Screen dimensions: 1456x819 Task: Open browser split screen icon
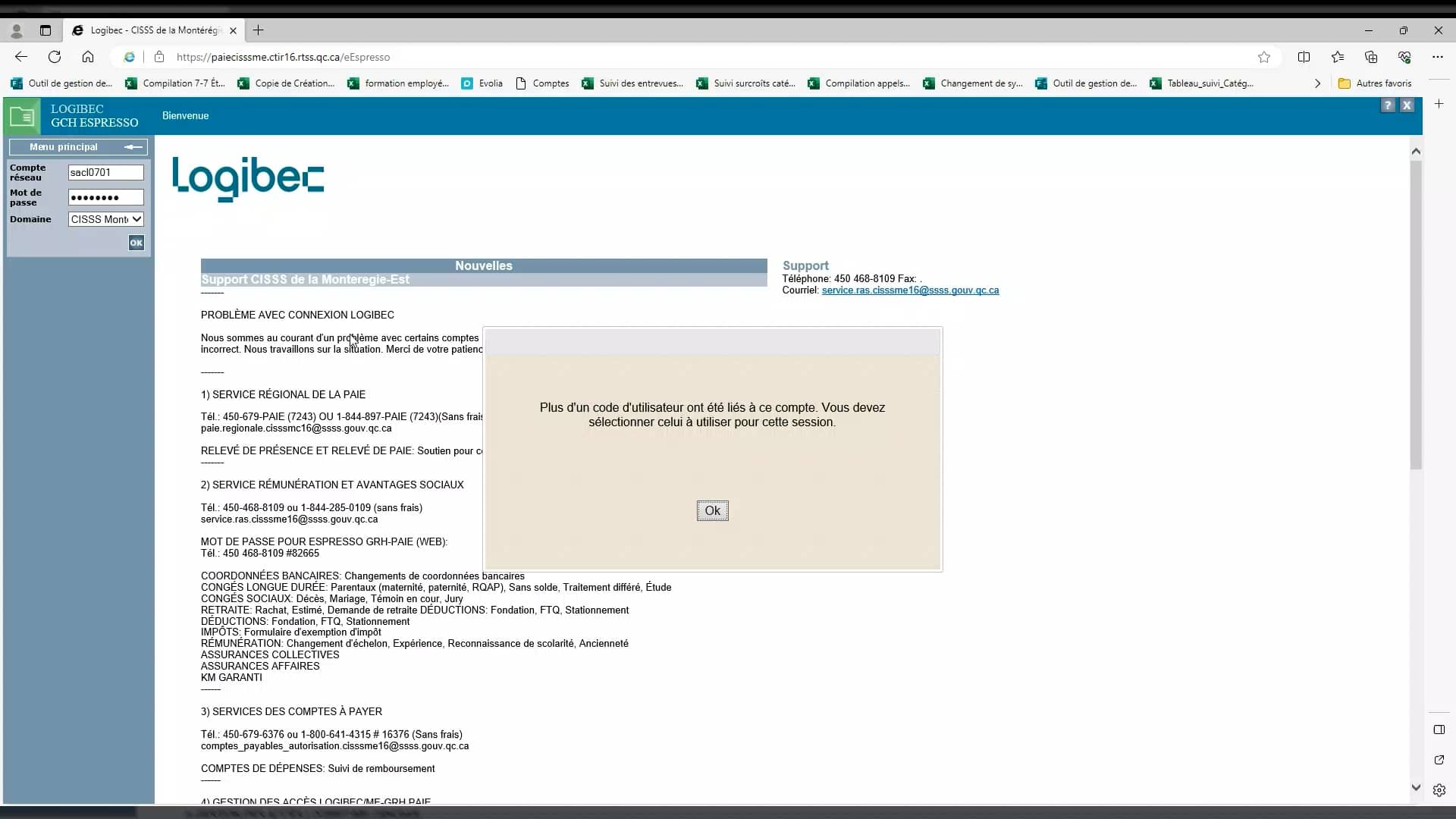(x=1304, y=57)
